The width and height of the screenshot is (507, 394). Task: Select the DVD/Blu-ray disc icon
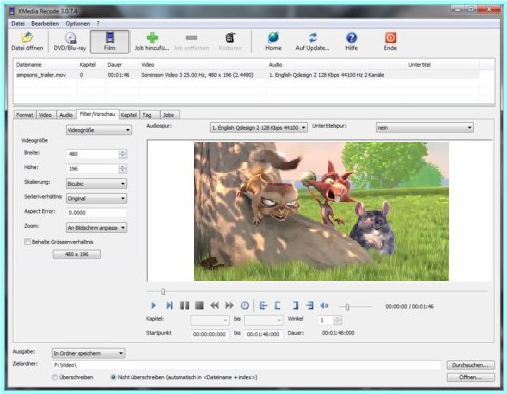point(70,38)
